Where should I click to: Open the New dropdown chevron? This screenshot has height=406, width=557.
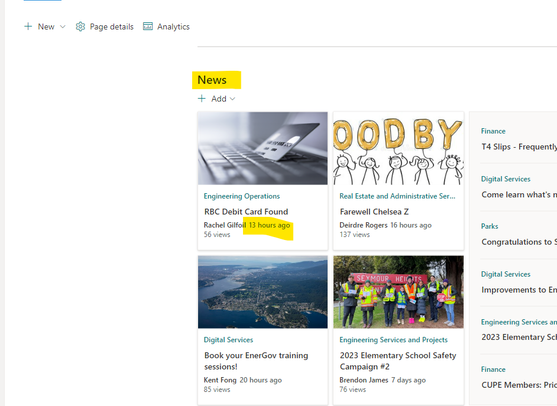[x=63, y=27]
